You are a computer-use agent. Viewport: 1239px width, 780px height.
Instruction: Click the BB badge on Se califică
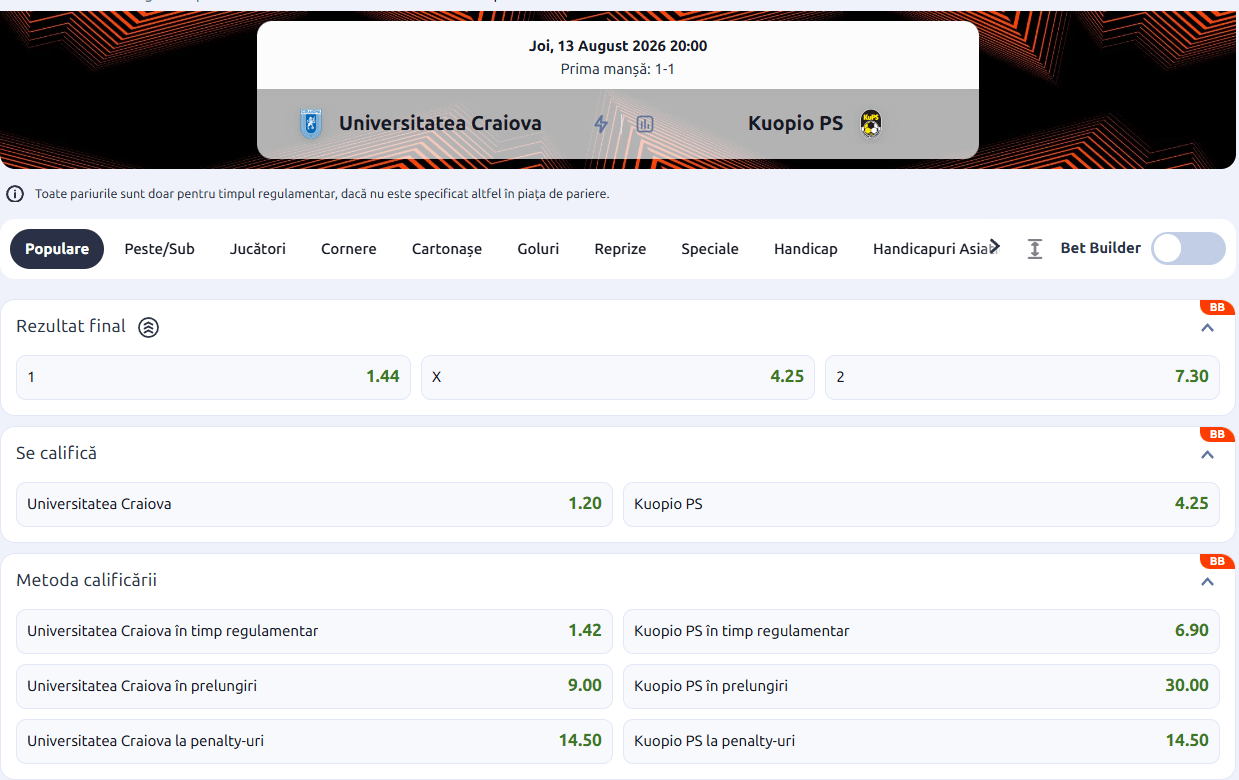point(1217,434)
